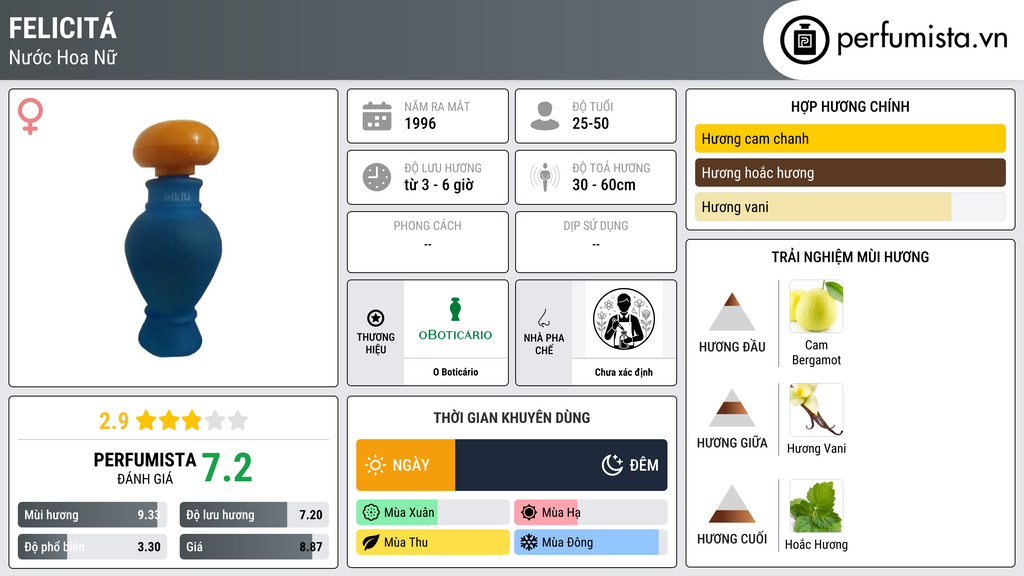Click the O Boticário brand logo
The image size is (1024, 576).
coord(455,320)
